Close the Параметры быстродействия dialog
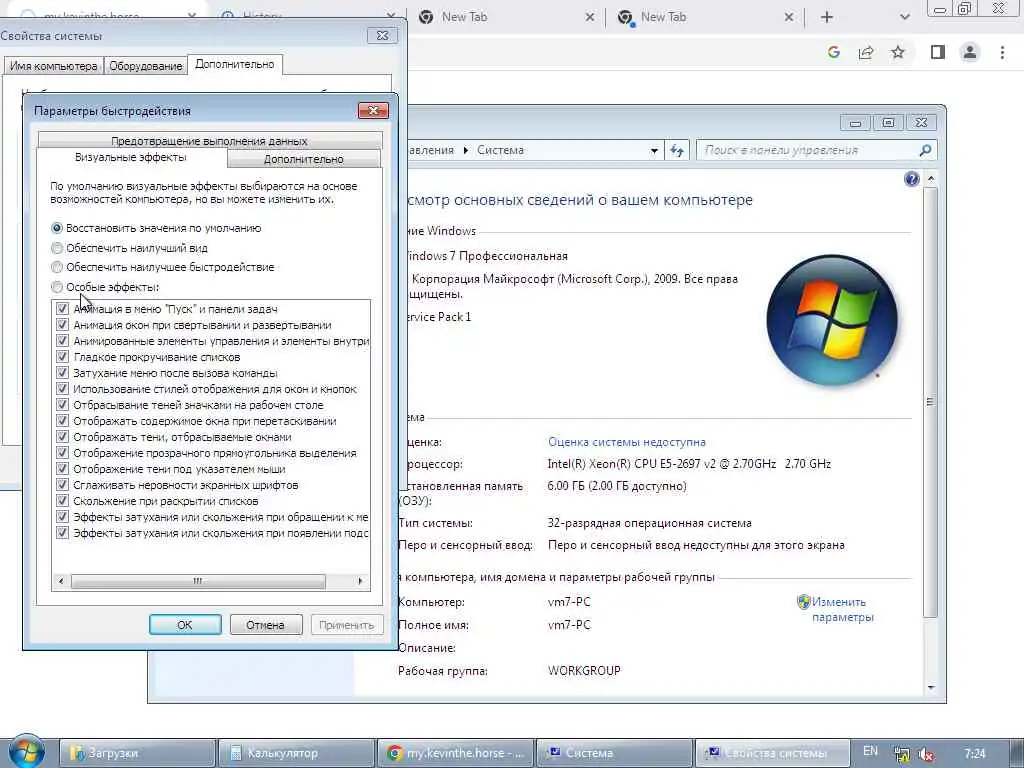Image resolution: width=1024 pixels, height=768 pixels. pyautogui.click(x=374, y=110)
